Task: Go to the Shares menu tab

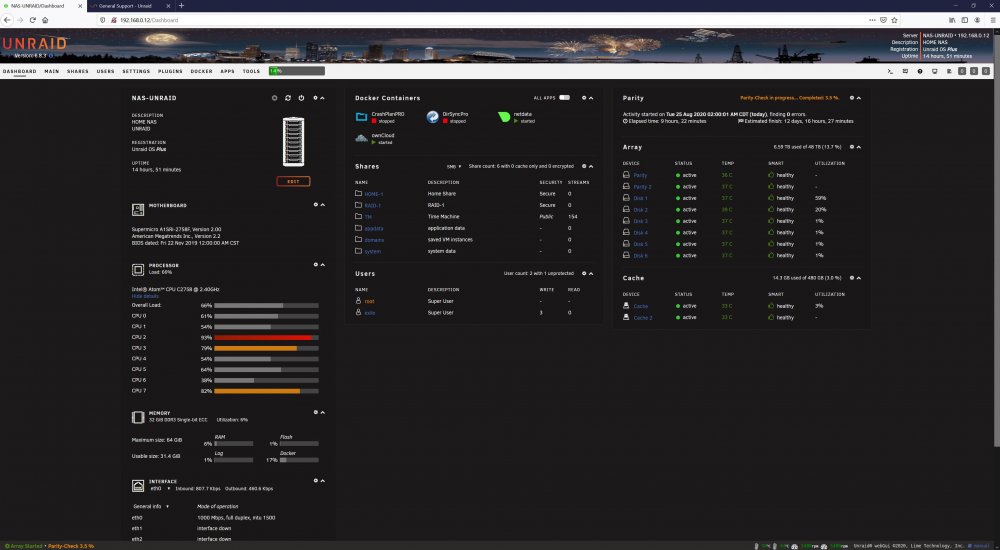Action: [78, 71]
